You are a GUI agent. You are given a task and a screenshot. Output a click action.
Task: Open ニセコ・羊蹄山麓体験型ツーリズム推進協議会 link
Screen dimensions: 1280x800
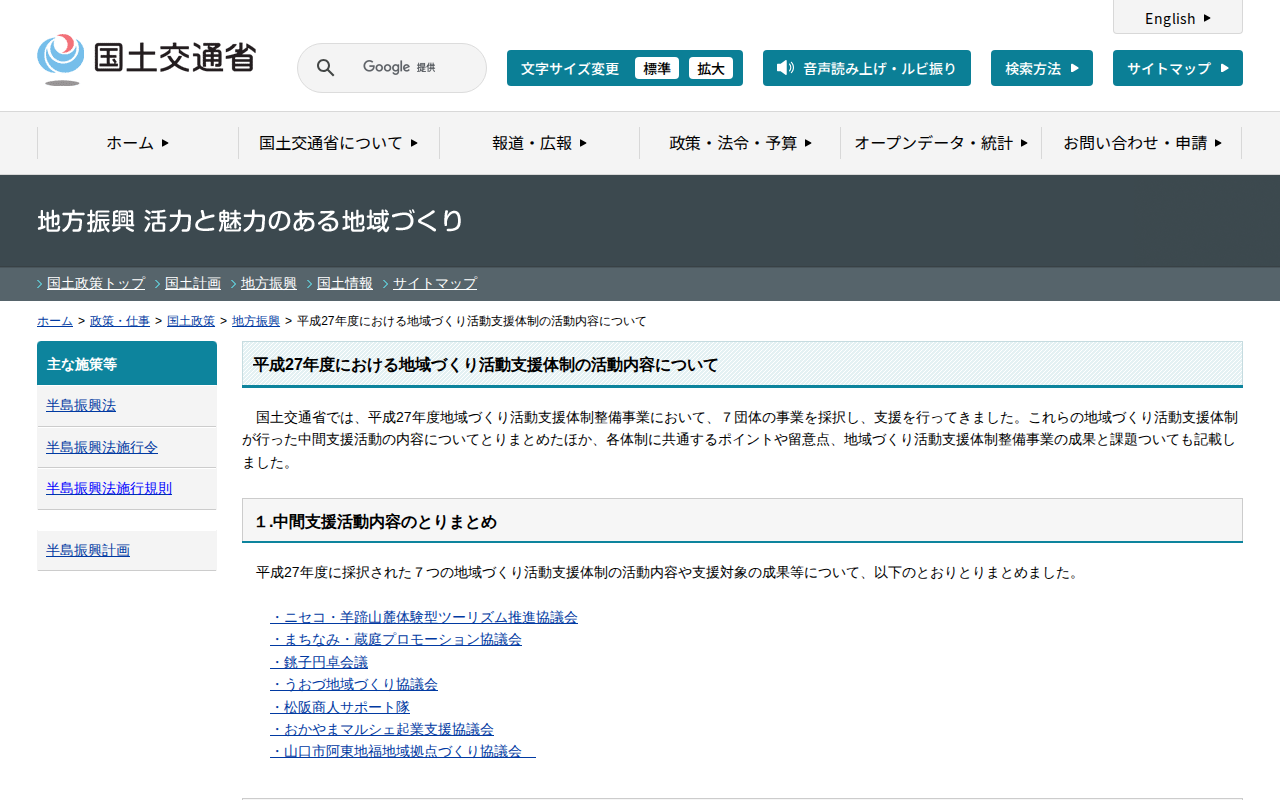[424, 617]
